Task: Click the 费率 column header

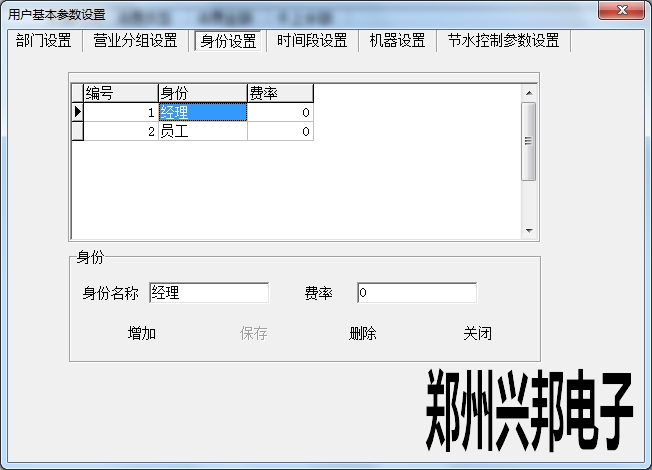Action: 280,93
